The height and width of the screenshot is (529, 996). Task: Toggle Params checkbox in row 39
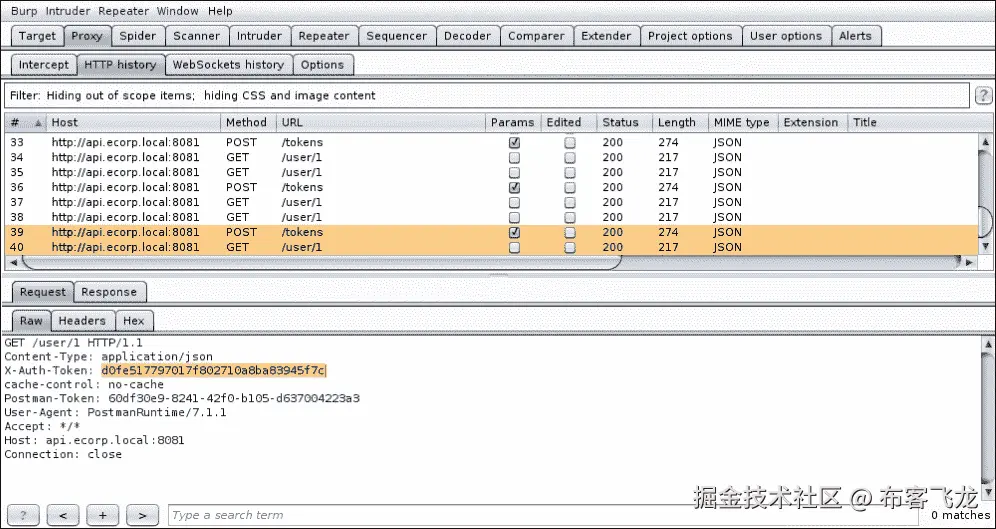(x=515, y=232)
